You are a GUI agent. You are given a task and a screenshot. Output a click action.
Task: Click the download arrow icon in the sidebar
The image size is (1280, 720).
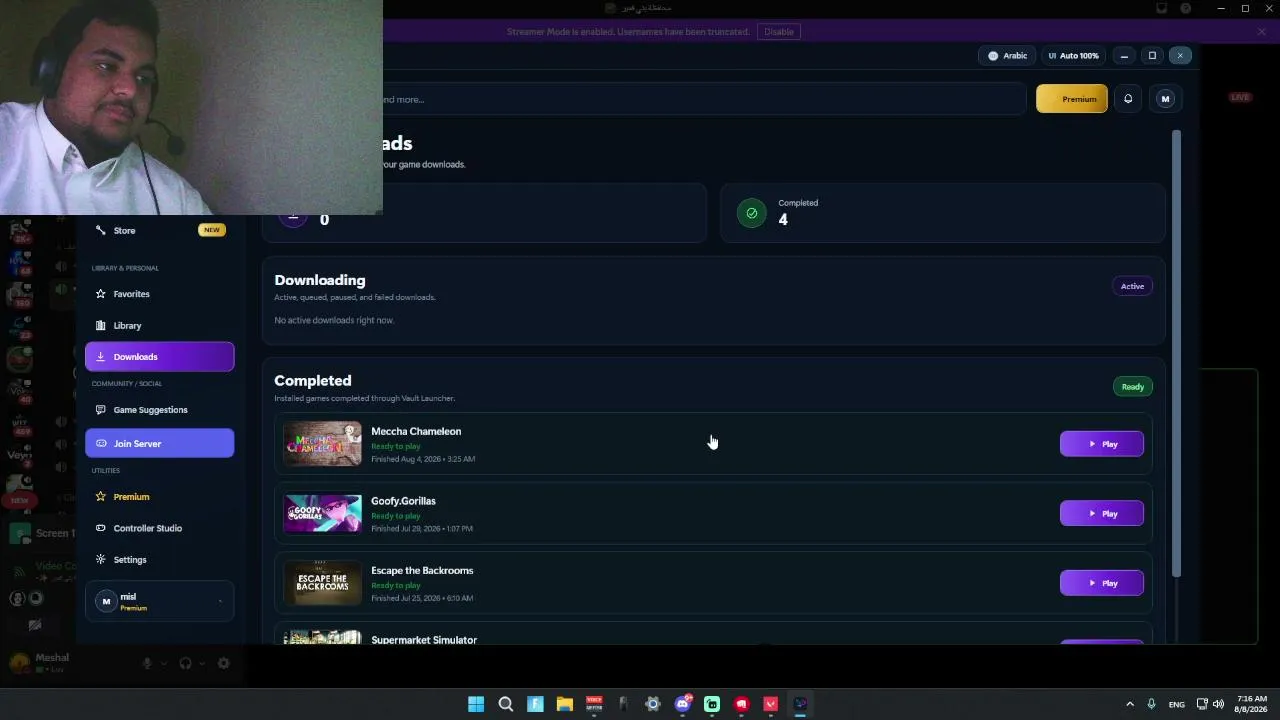(100, 357)
